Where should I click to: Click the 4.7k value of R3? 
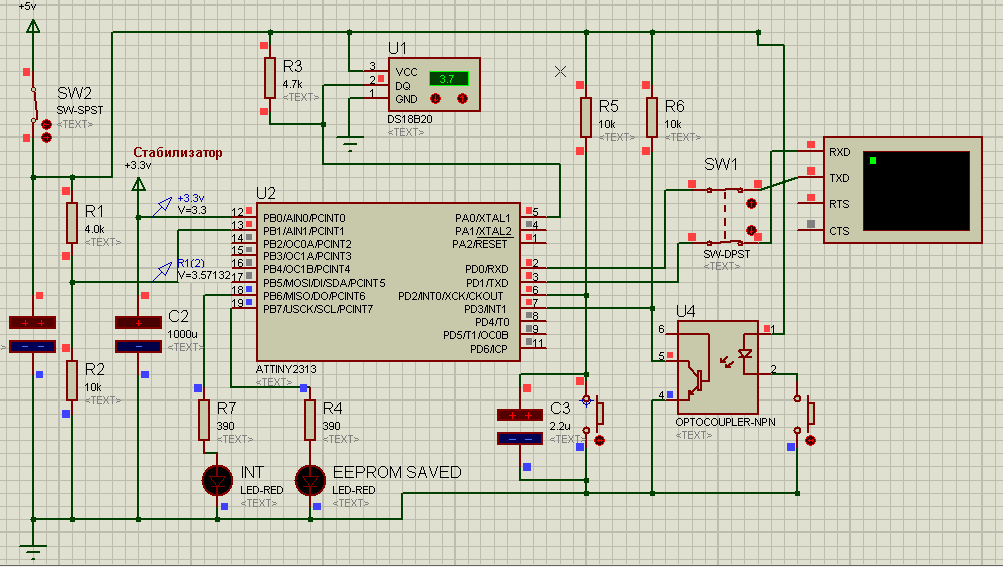[x=292, y=84]
